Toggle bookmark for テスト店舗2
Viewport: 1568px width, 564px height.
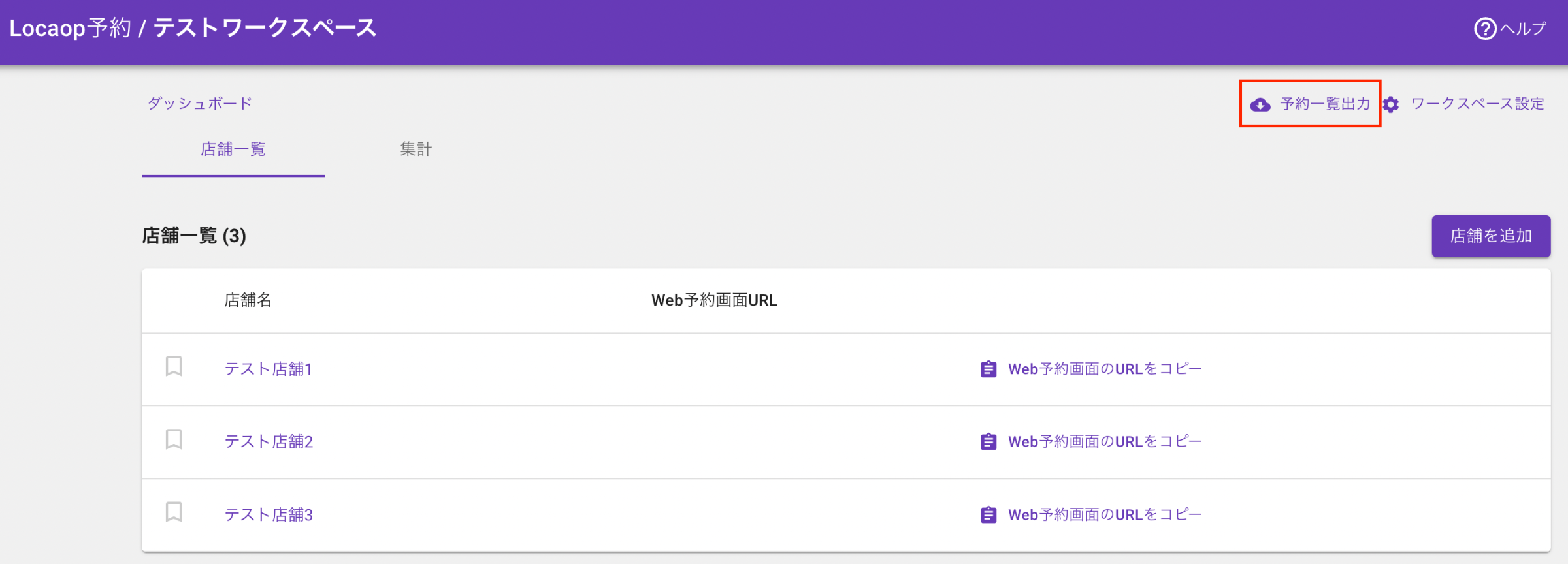pyautogui.click(x=174, y=440)
